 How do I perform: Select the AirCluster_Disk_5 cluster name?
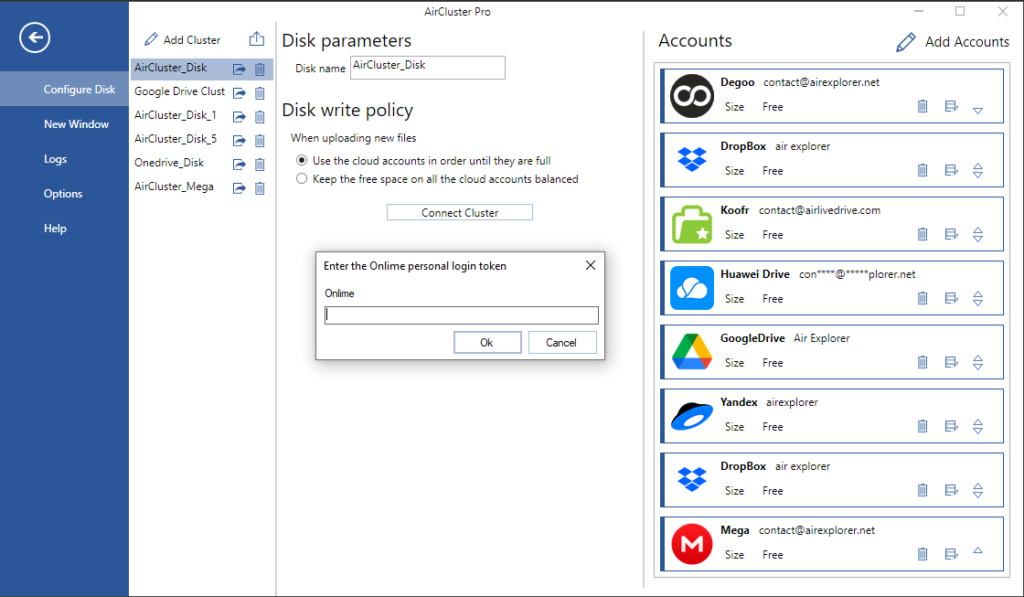[x=176, y=139]
